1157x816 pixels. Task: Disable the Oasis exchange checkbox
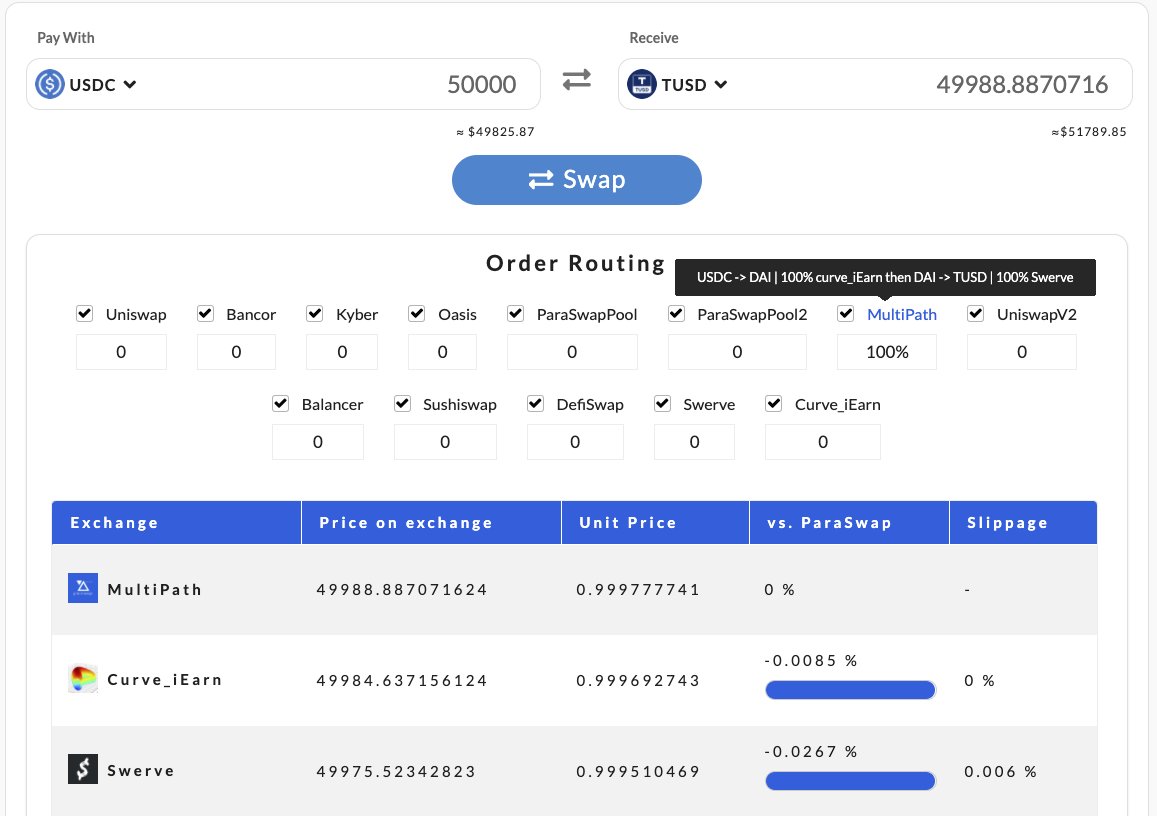point(416,313)
